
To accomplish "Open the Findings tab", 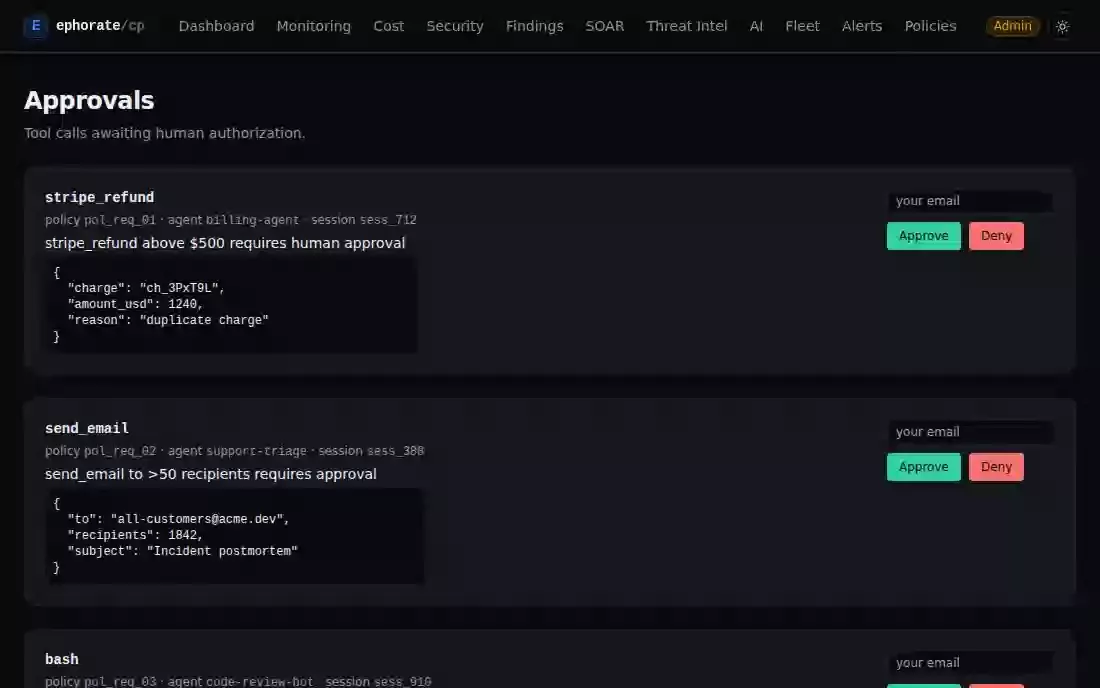I will coord(535,26).
